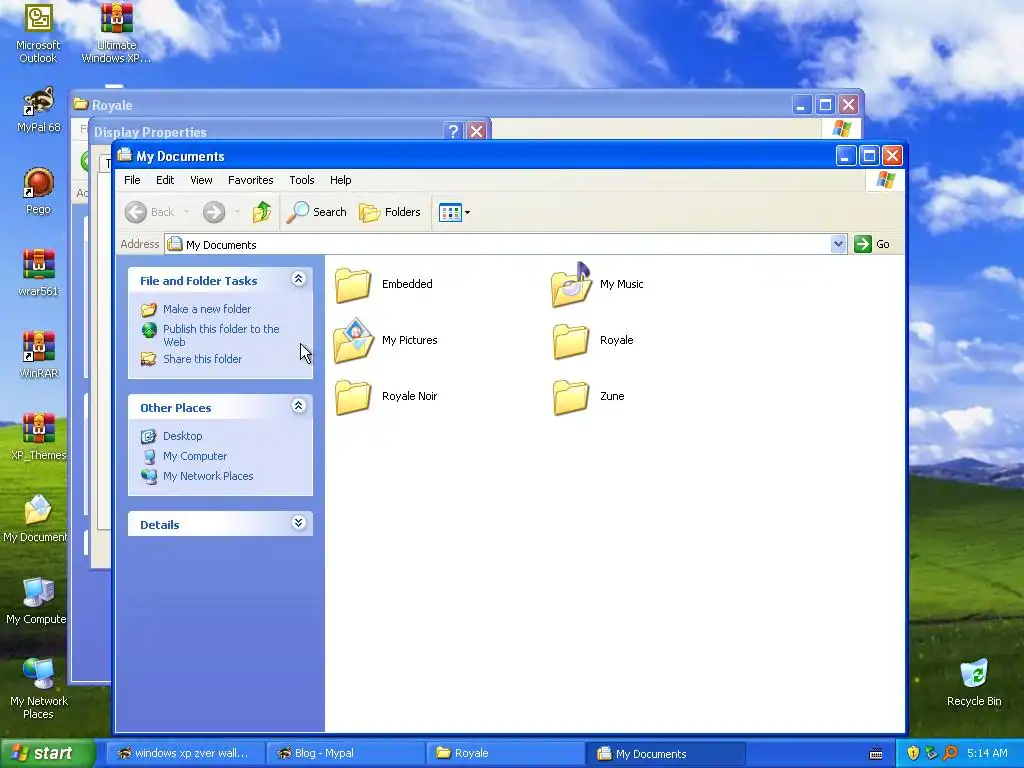This screenshot has width=1024, height=768.
Task: Click the security shield tray icon
Action: click(x=912, y=753)
